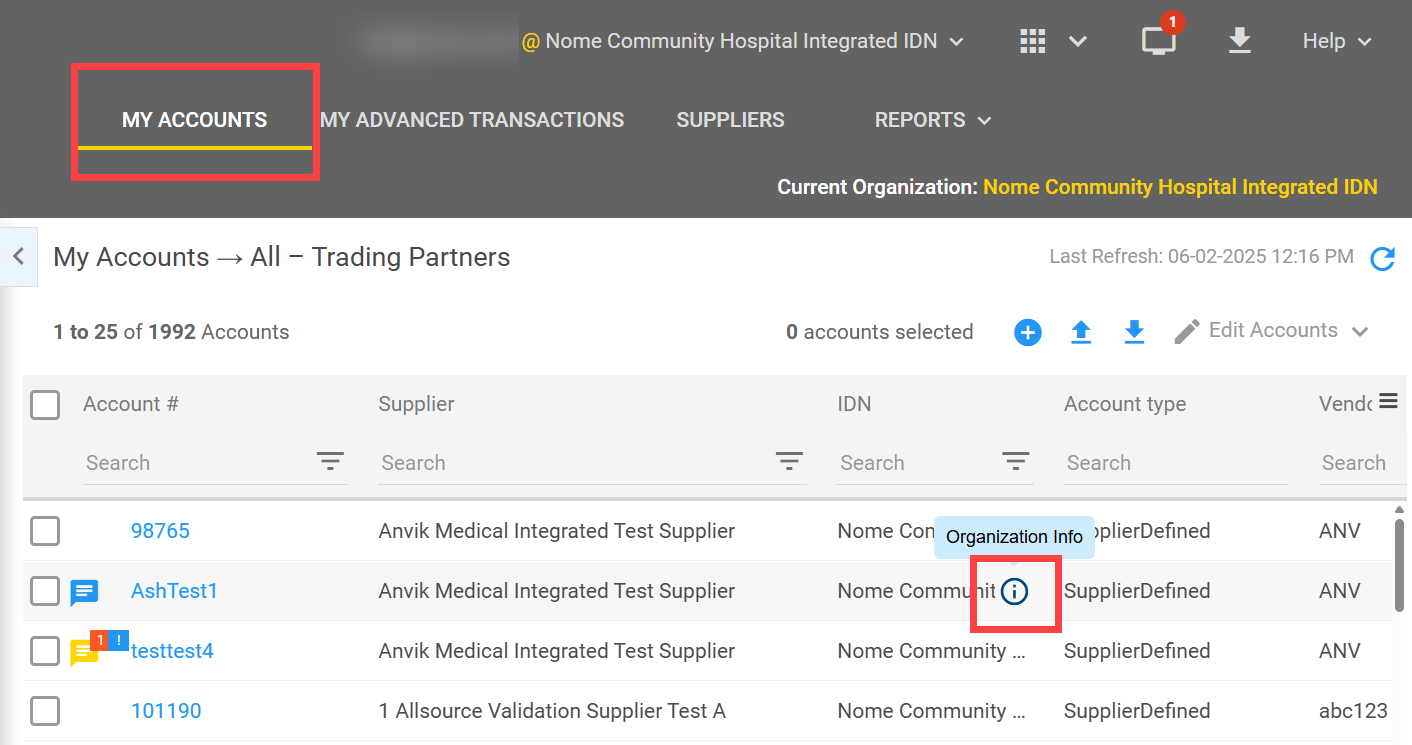Click the blue add account icon

coord(1027,331)
